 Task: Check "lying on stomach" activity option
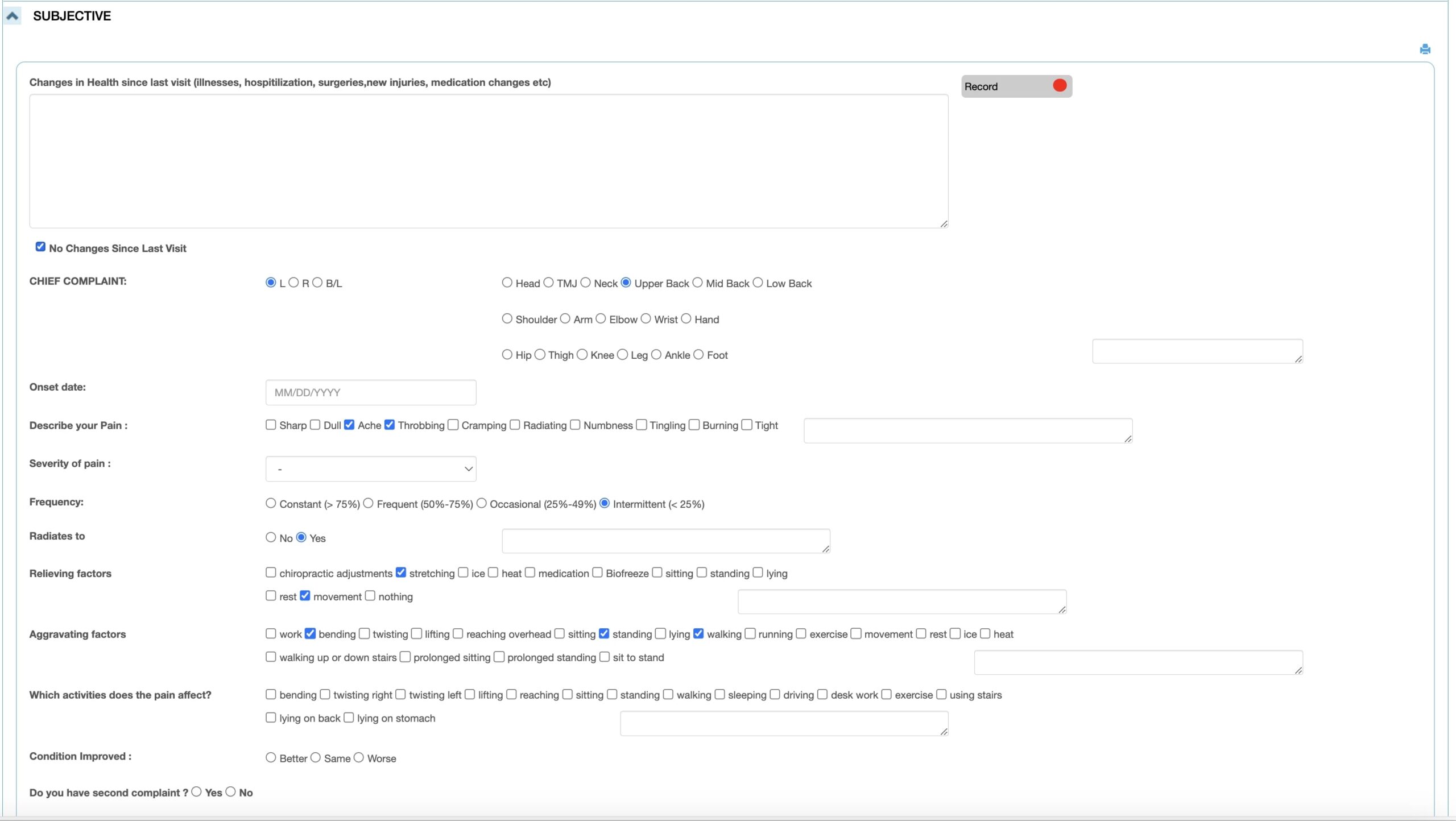coord(349,717)
